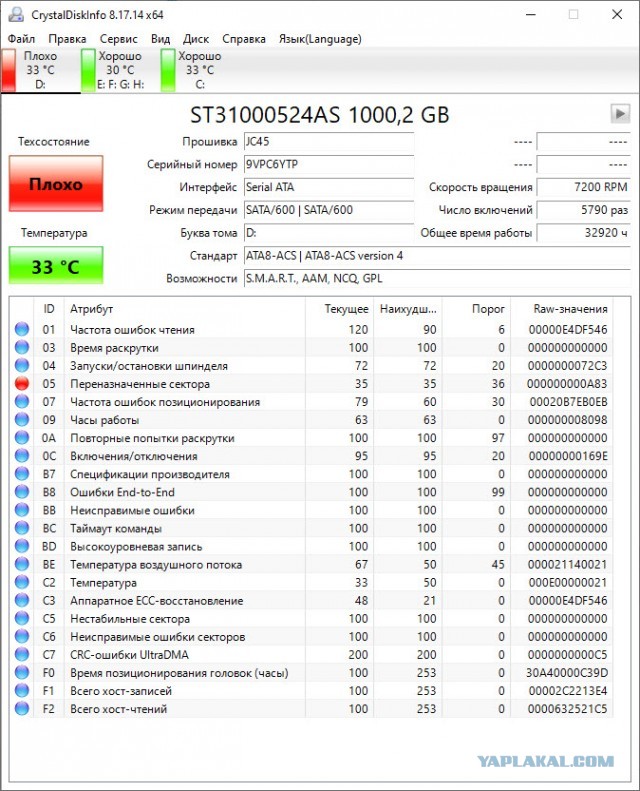Minimize the CrystalDiskInfo window

[531, 15]
